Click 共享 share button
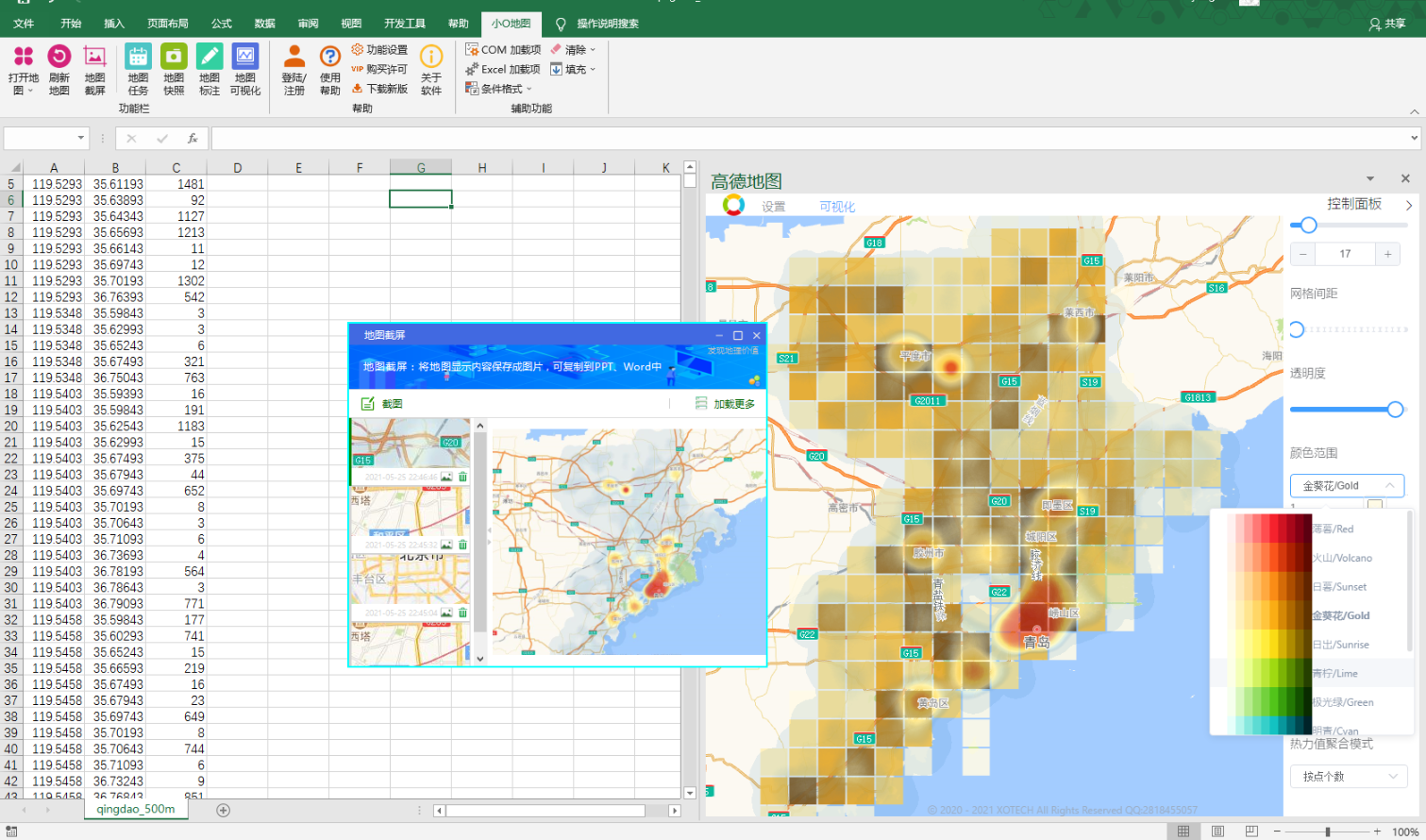 point(1387,24)
